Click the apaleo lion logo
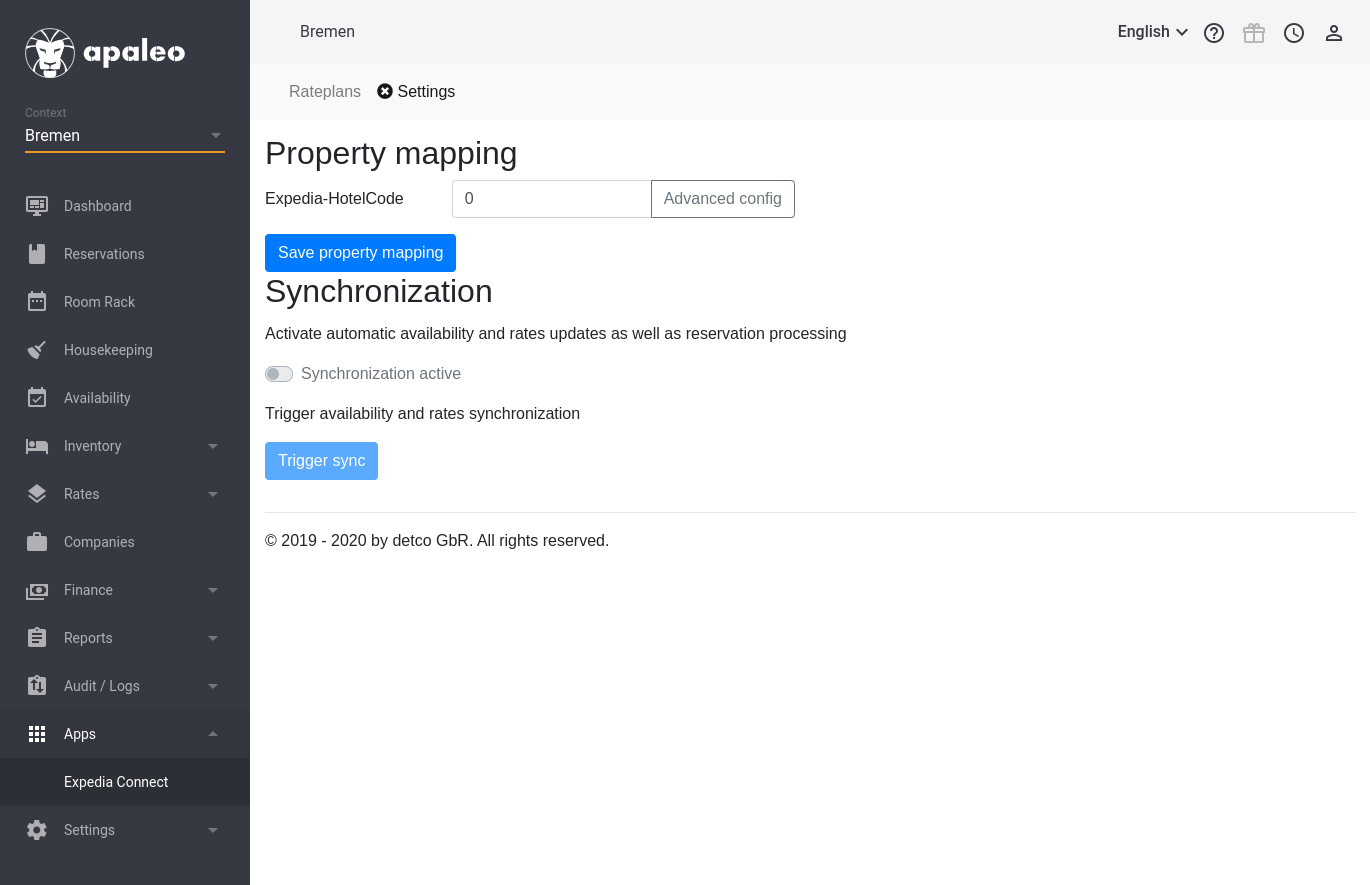1370x885 pixels. (x=50, y=53)
